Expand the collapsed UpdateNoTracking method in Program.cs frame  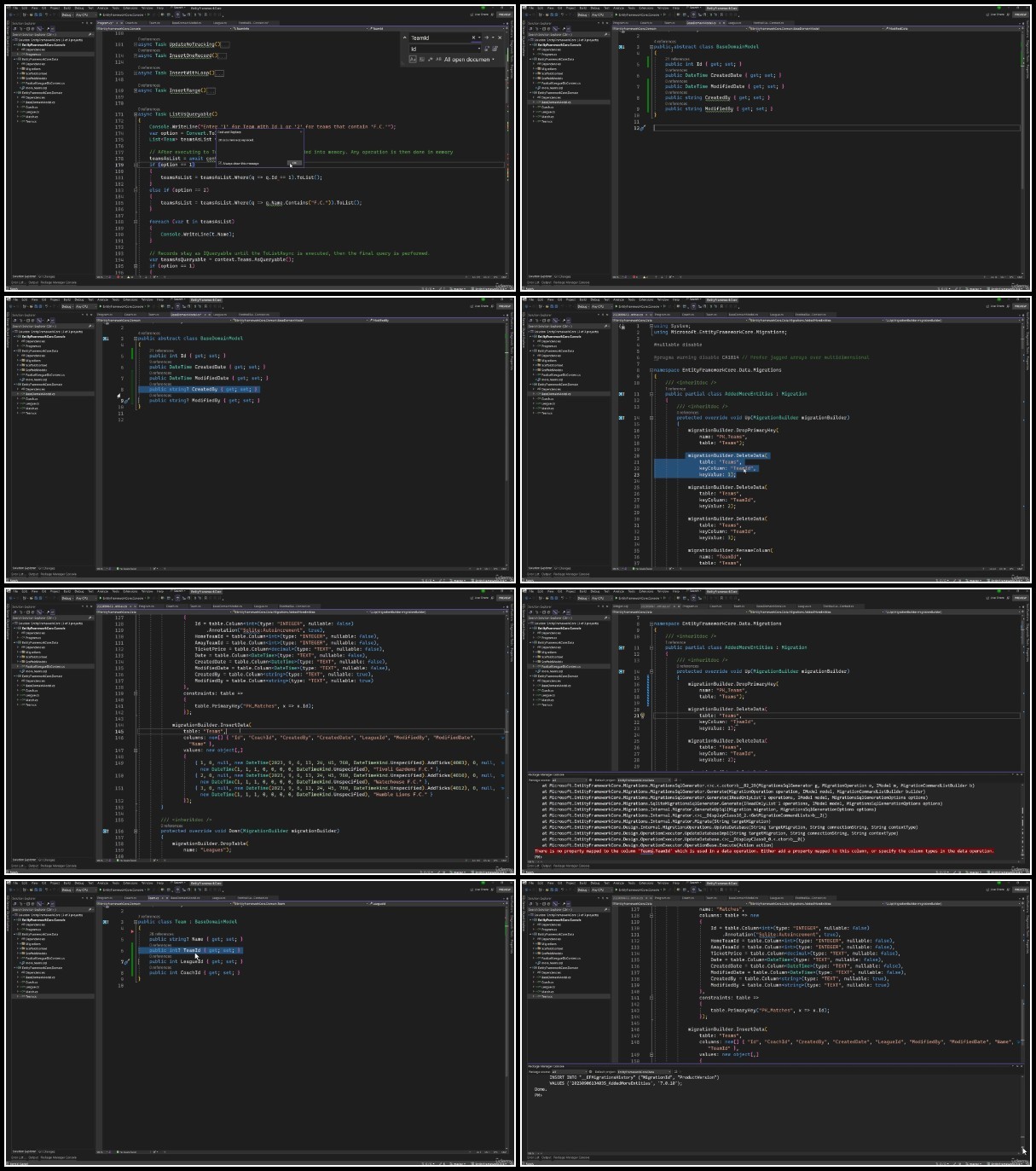pyautogui.click(x=136, y=44)
